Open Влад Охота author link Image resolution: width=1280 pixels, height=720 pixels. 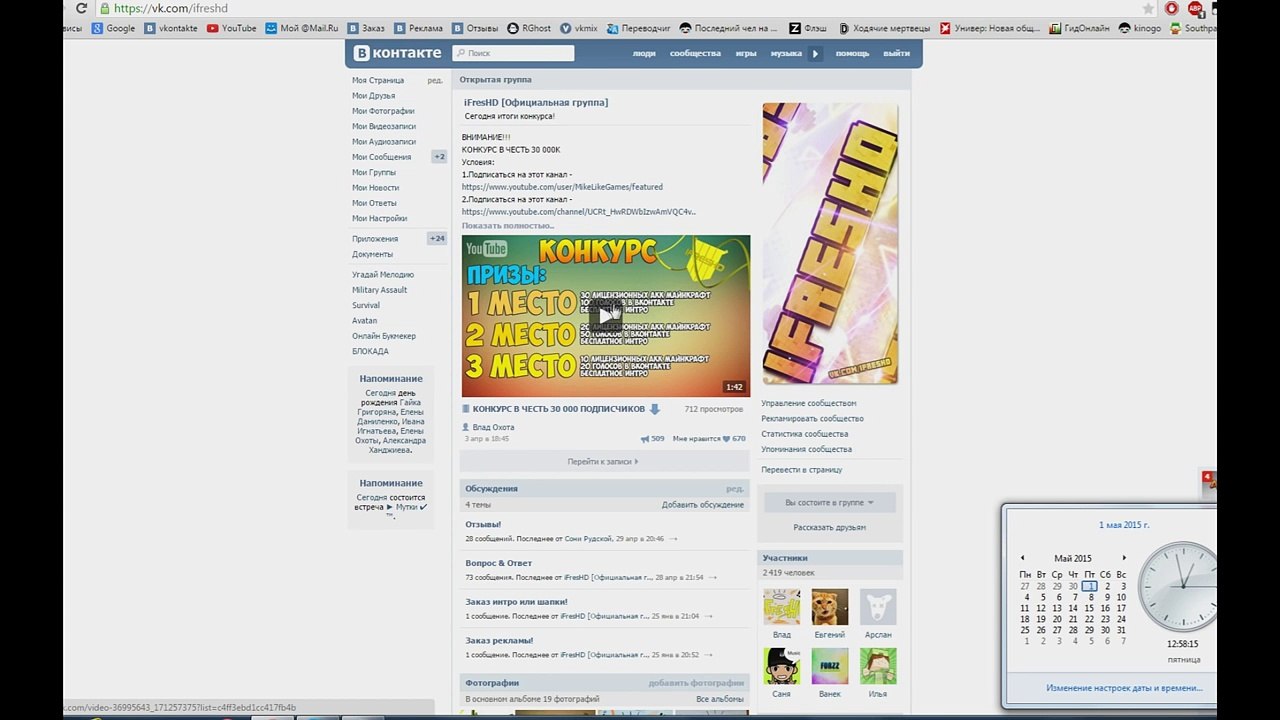[x=493, y=427]
